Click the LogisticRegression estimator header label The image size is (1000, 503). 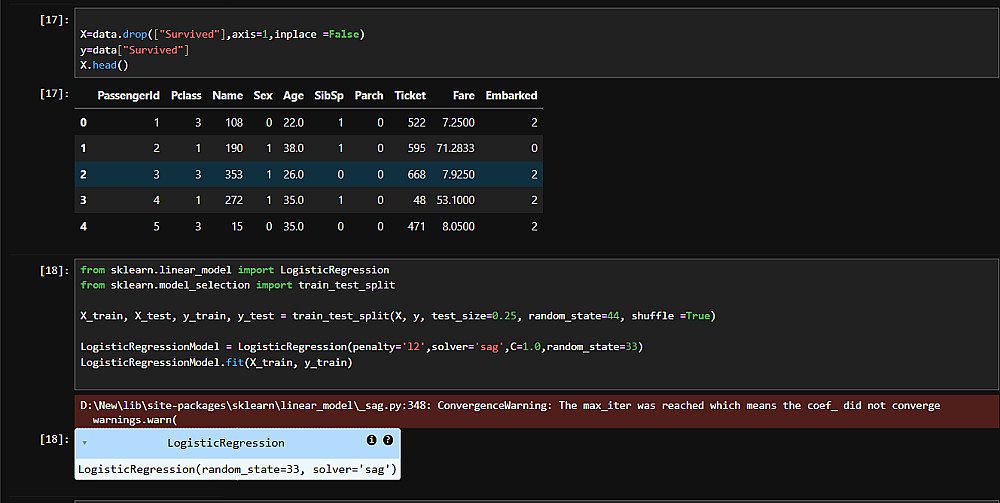coord(225,442)
